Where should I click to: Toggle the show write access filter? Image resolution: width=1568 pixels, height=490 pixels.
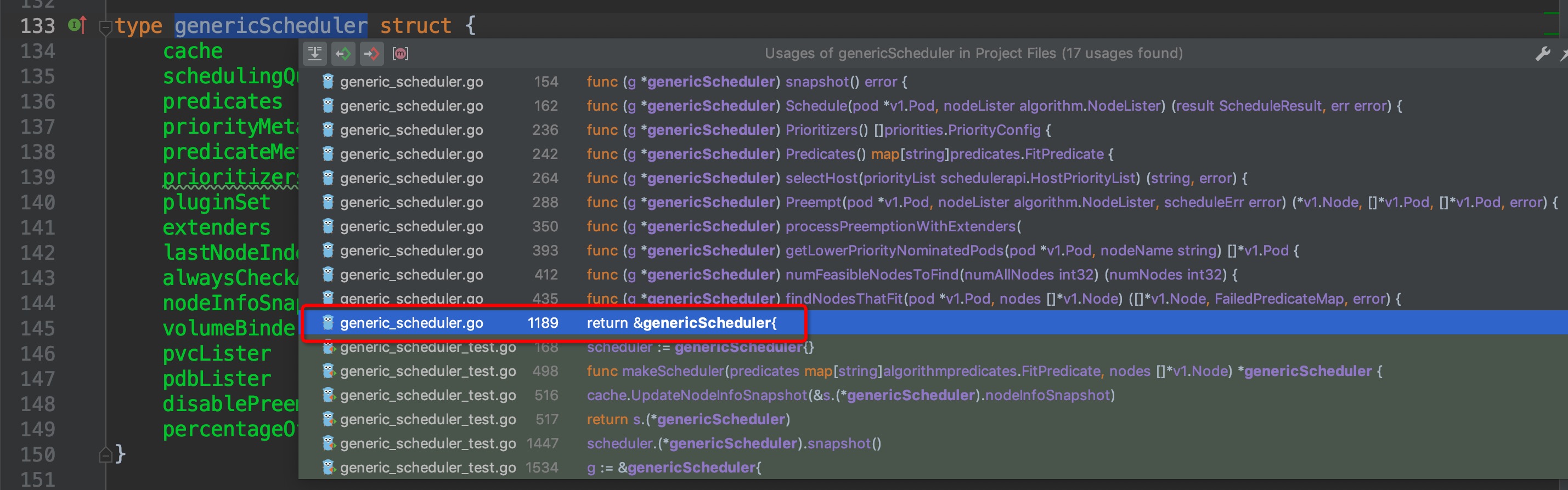pos(371,54)
